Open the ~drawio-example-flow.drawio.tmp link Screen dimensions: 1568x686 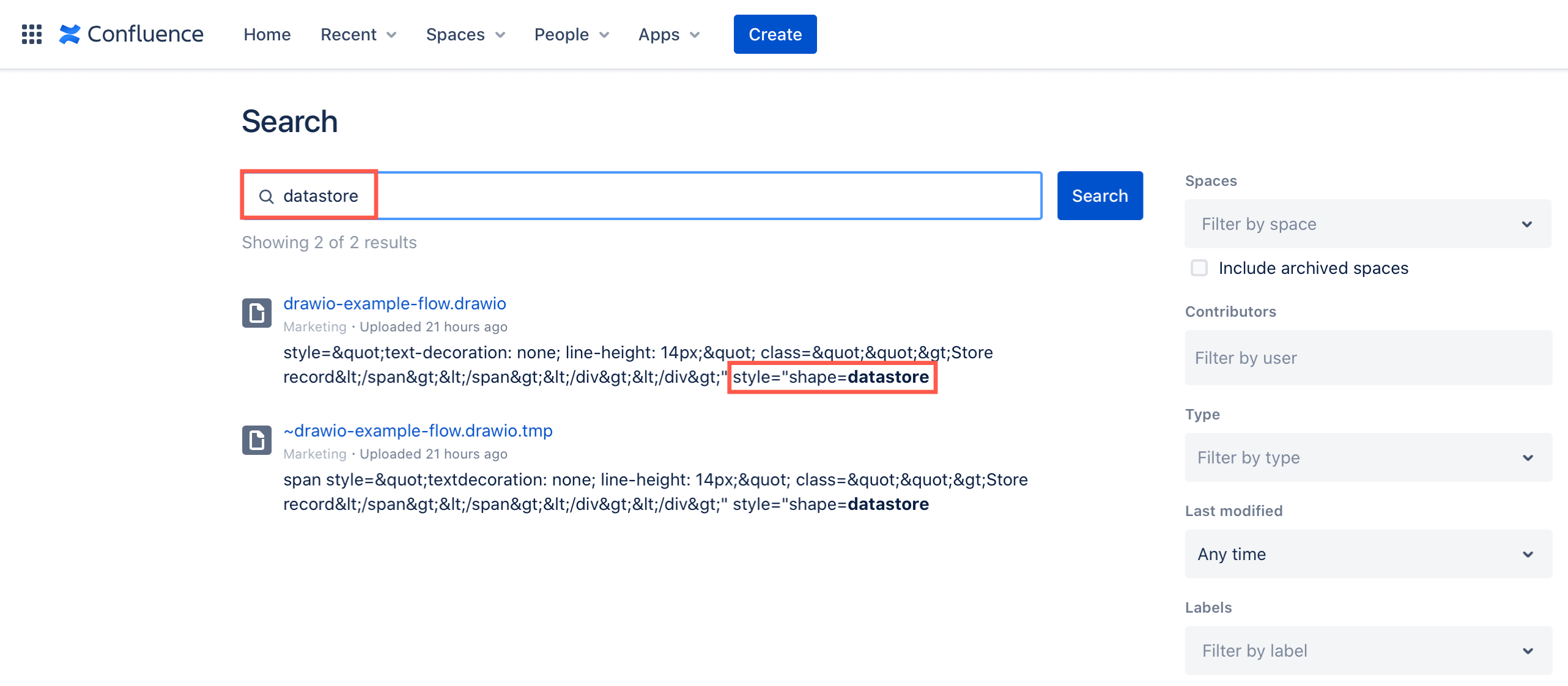[x=418, y=430]
